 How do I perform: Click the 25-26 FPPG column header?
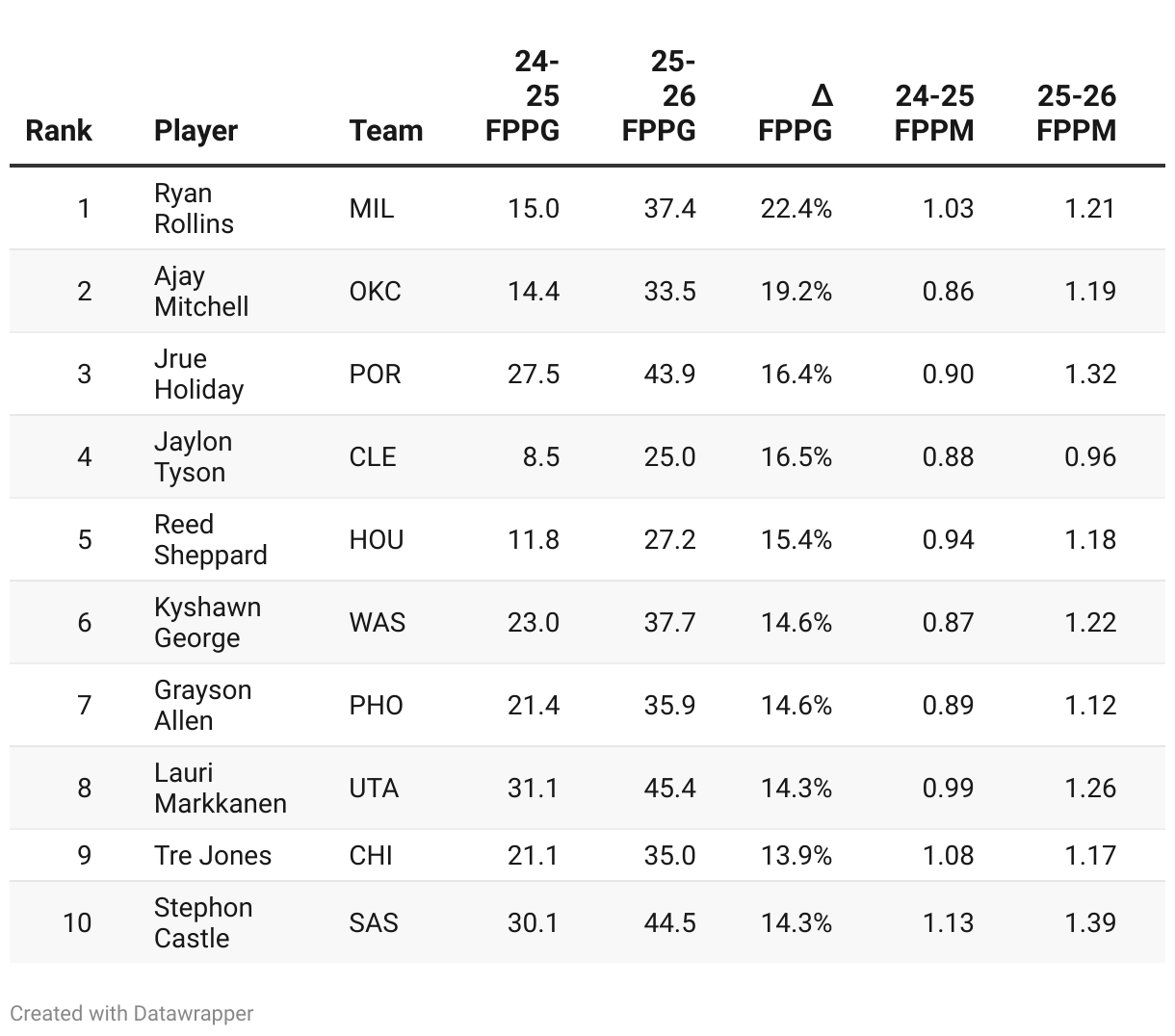pyautogui.click(x=659, y=95)
